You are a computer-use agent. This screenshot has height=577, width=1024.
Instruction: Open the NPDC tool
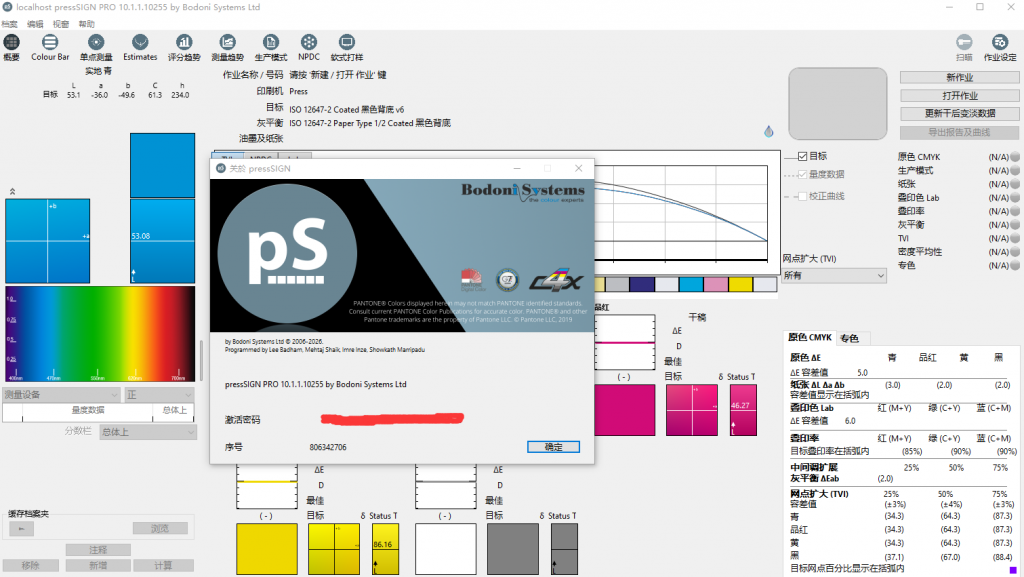[x=309, y=43]
